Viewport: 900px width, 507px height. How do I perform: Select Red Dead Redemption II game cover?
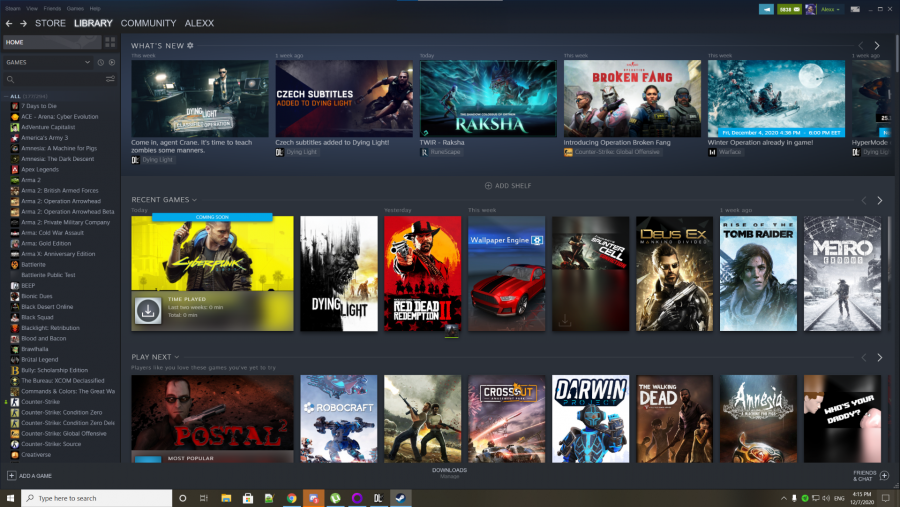423,273
